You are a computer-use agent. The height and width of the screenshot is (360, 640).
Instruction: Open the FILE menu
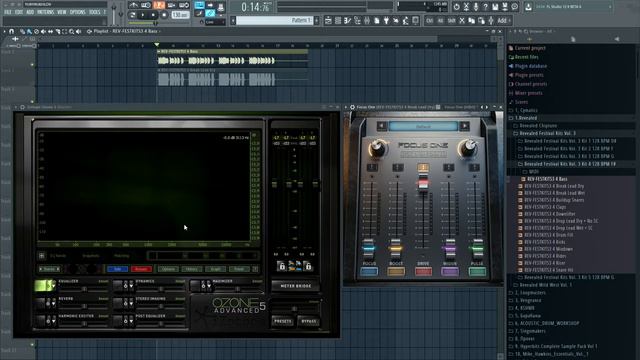(8, 12)
